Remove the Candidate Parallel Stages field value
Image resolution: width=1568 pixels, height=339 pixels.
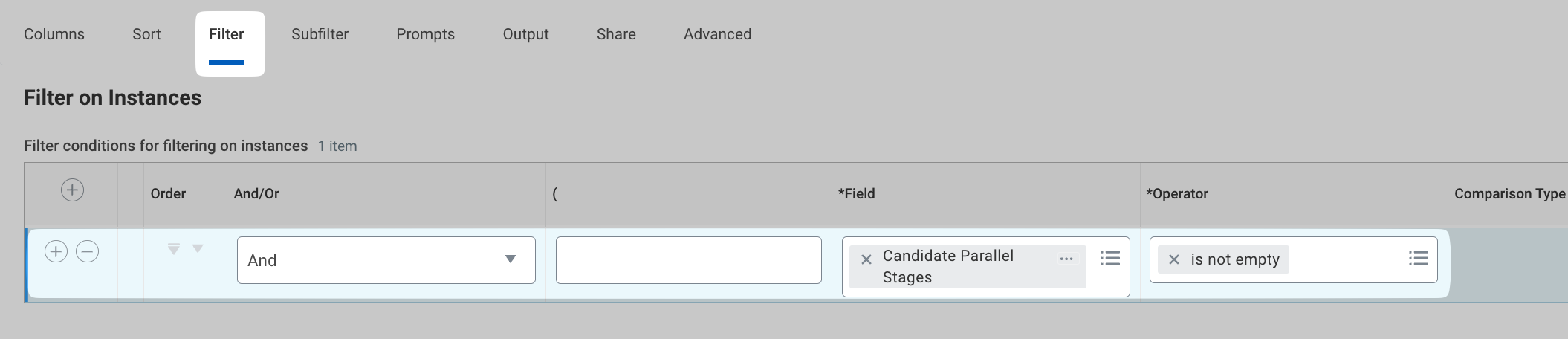(x=866, y=259)
